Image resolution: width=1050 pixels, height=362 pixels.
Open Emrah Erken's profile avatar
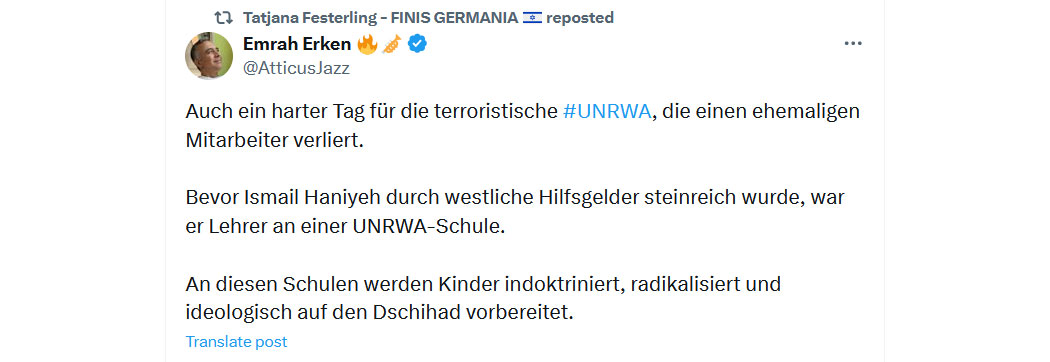point(209,56)
